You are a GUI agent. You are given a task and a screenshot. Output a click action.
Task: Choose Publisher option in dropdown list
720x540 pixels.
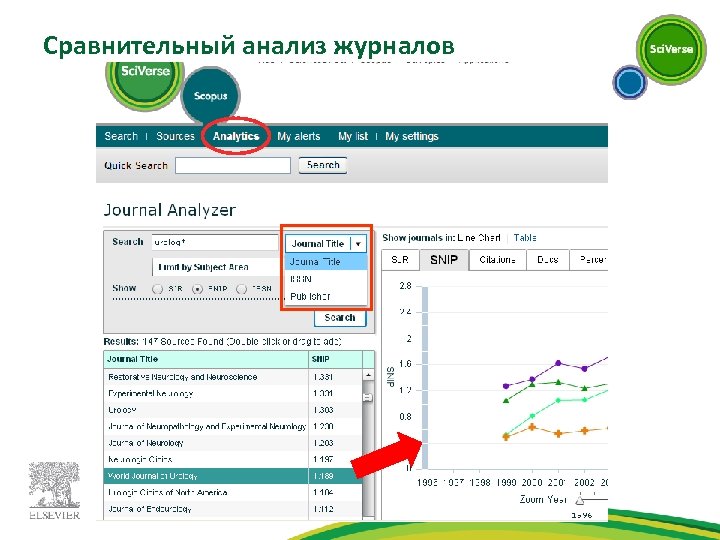coord(326,296)
